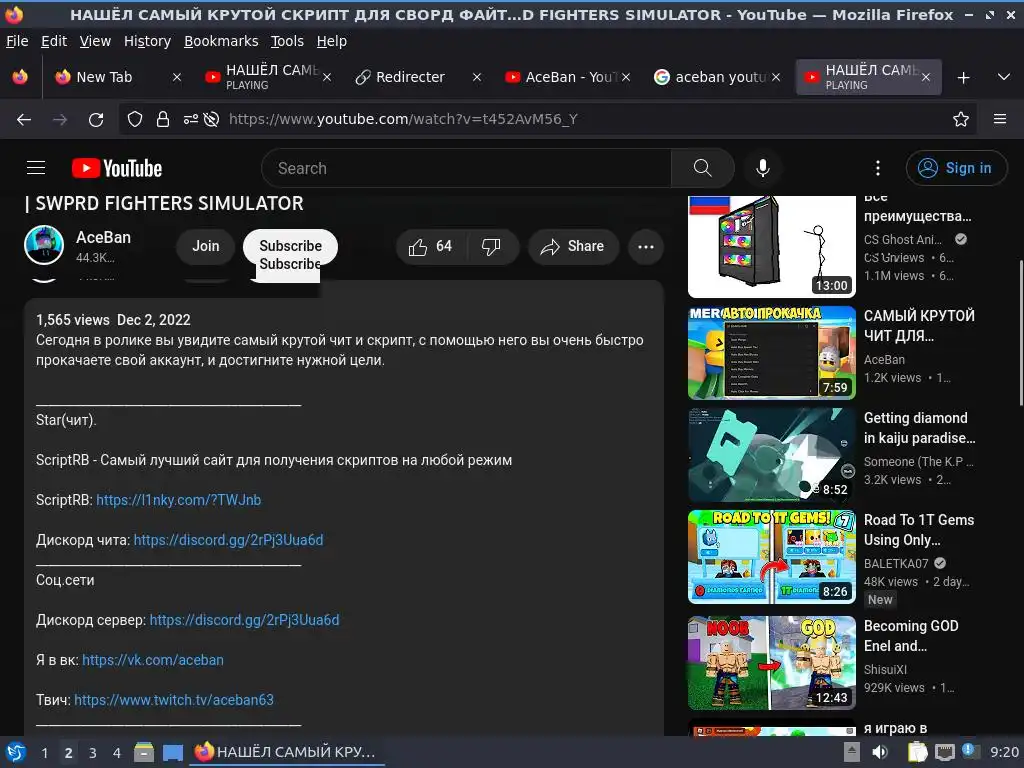The height and width of the screenshot is (768, 1024).
Task: Open the Firefox View icon in the tab strip
Action: coord(20,77)
